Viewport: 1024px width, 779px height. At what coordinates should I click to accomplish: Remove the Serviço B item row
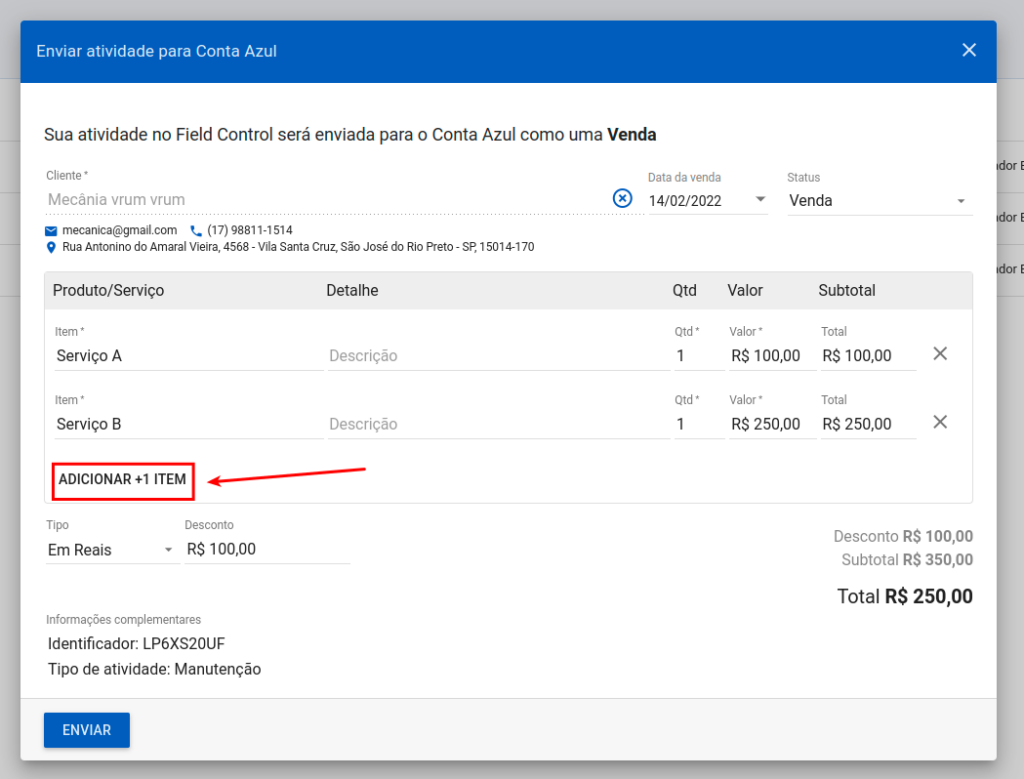coord(940,422)
